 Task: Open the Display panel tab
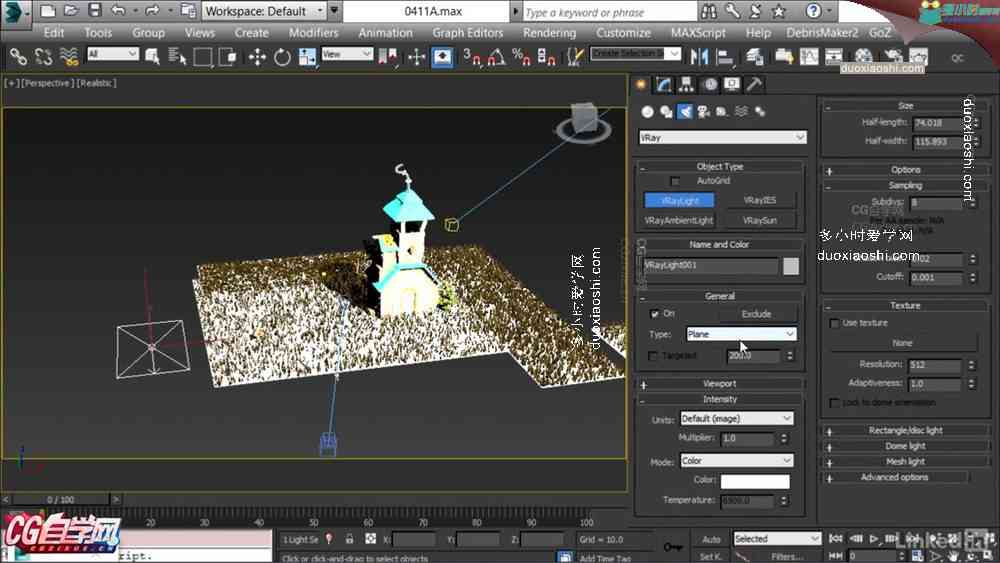coord(732,84)
